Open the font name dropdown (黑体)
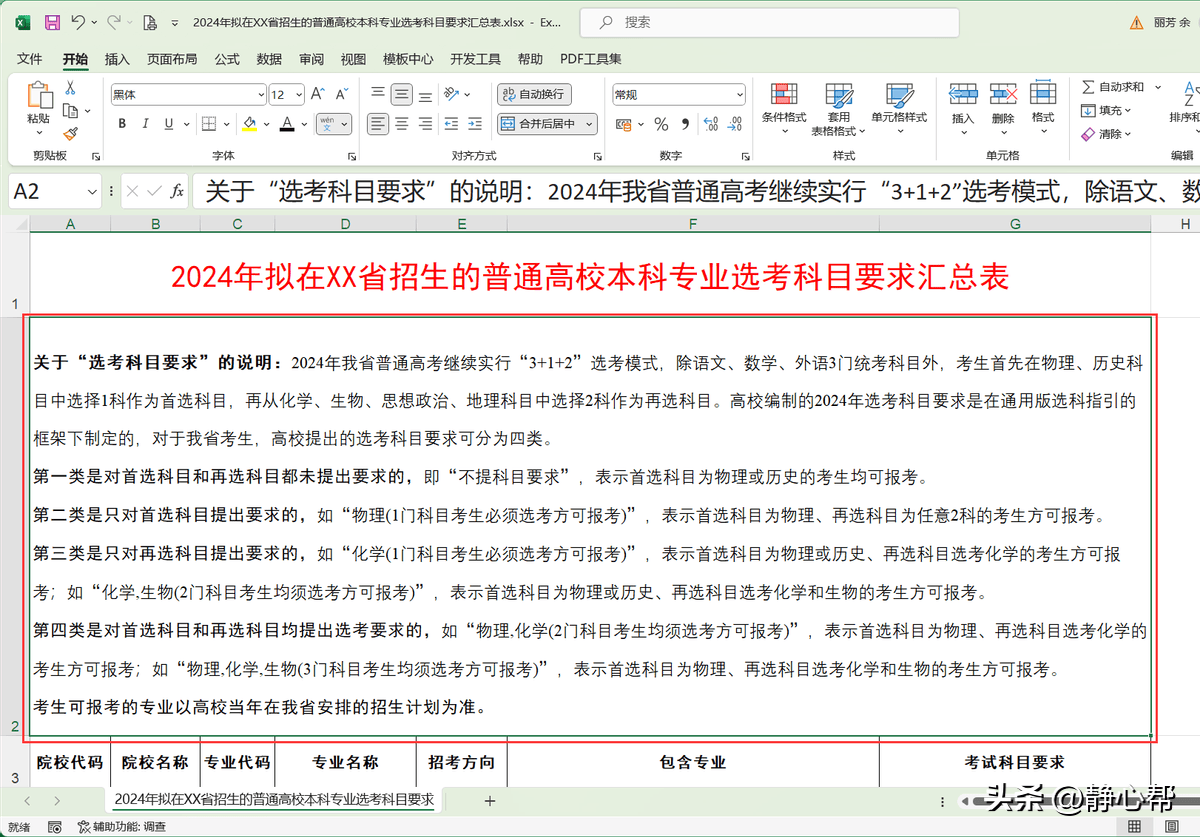The width and height of the screenshot is (1200, 837). (x=260, y=94)
